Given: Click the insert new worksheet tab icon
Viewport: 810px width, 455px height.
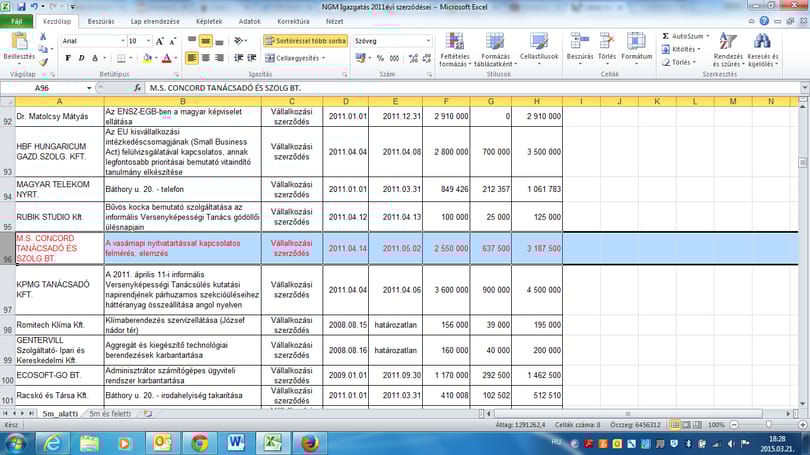Looking at the screenshot, I should tap(148, 414).
